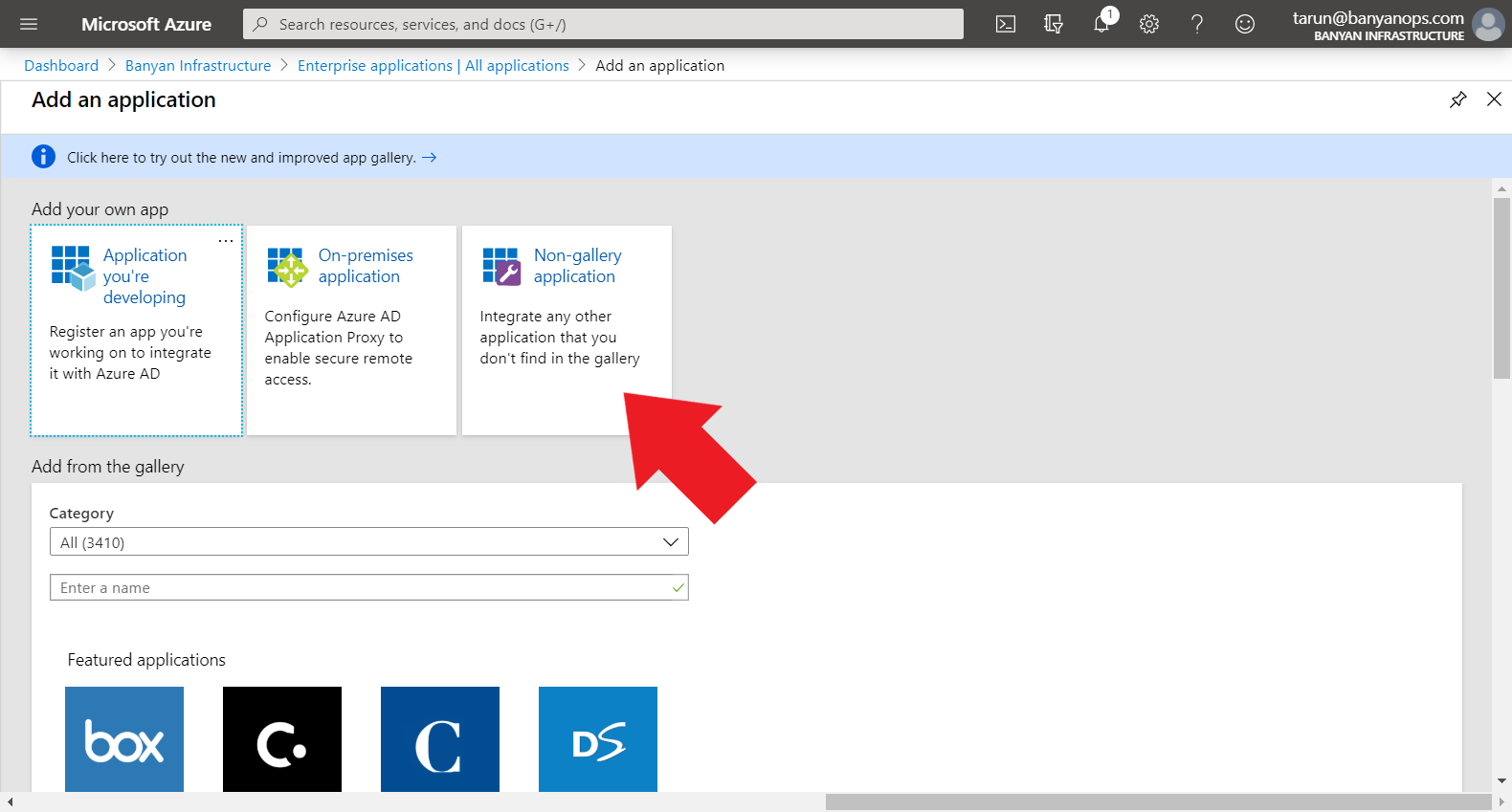
Task: Click the 'Add from the gallery' heading
Action: pos(108,467)
